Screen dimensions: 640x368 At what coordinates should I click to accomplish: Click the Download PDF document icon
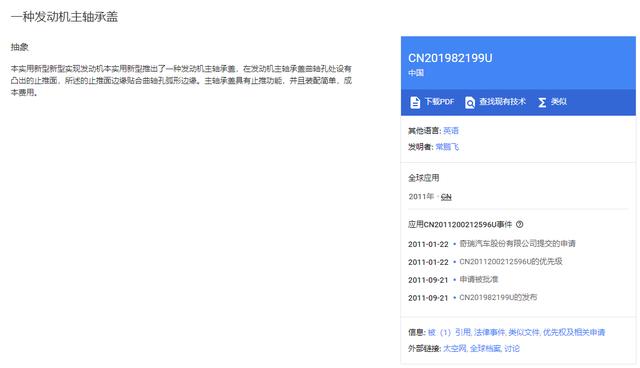click(415, 102)
